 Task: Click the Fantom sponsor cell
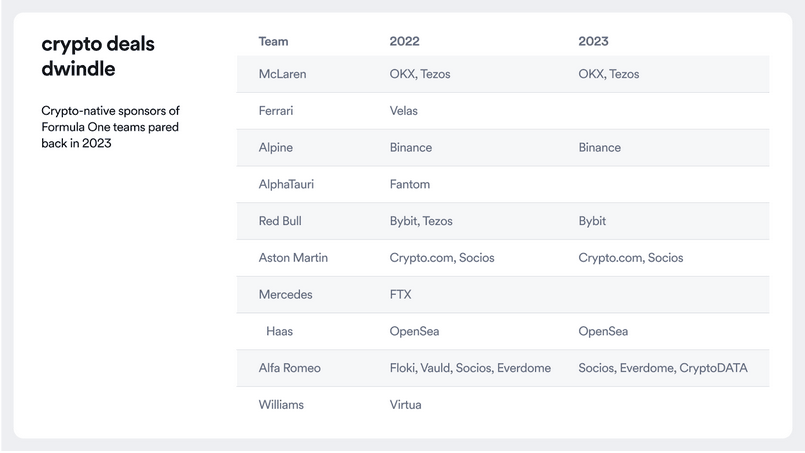click(410, 184)
